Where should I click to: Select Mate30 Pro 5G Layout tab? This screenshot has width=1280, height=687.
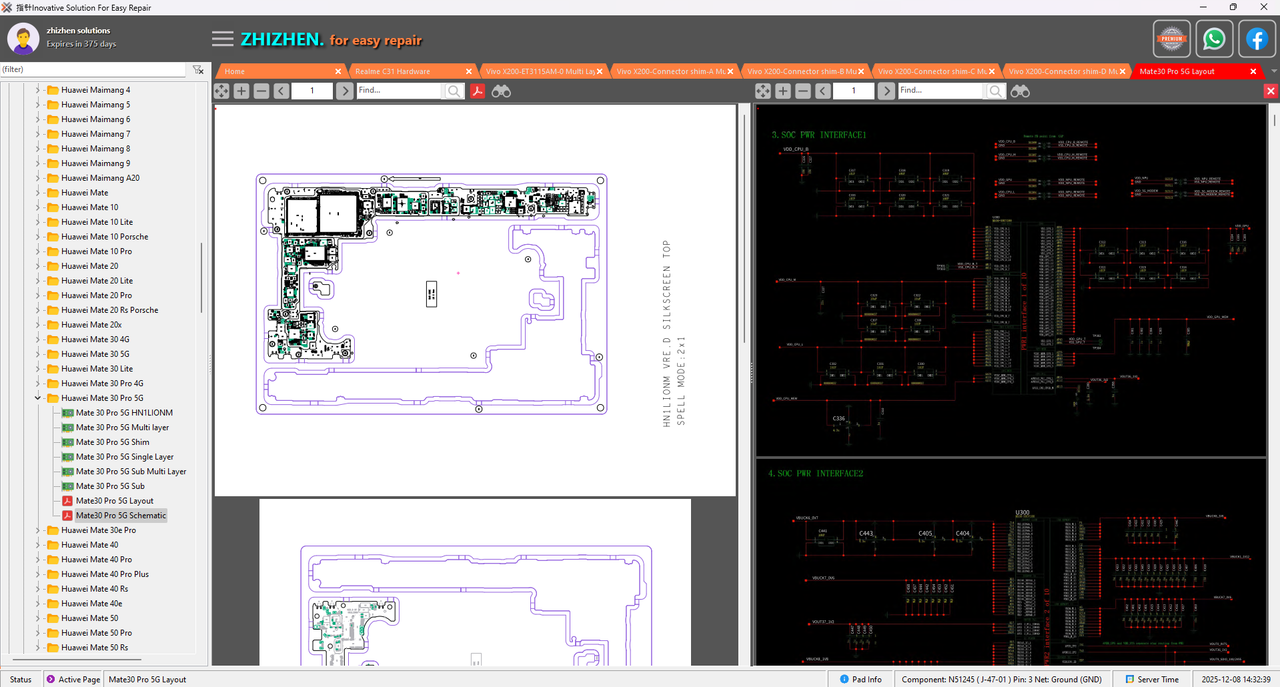[1176, 72]
